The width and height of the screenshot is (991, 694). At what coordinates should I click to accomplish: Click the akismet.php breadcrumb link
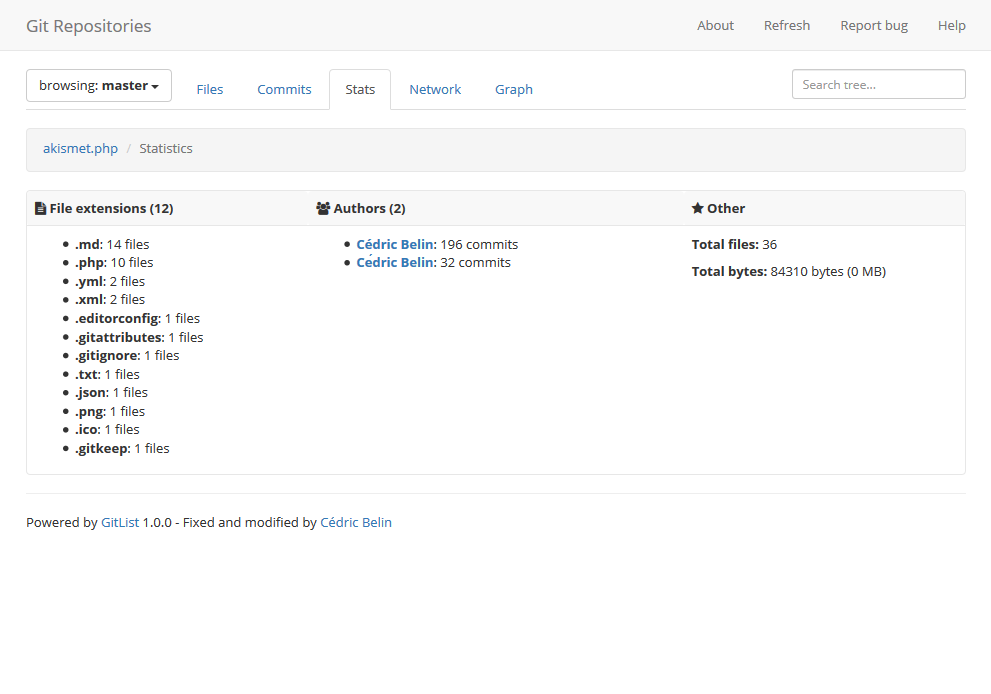pyautogui.click(x=80, y=148)
